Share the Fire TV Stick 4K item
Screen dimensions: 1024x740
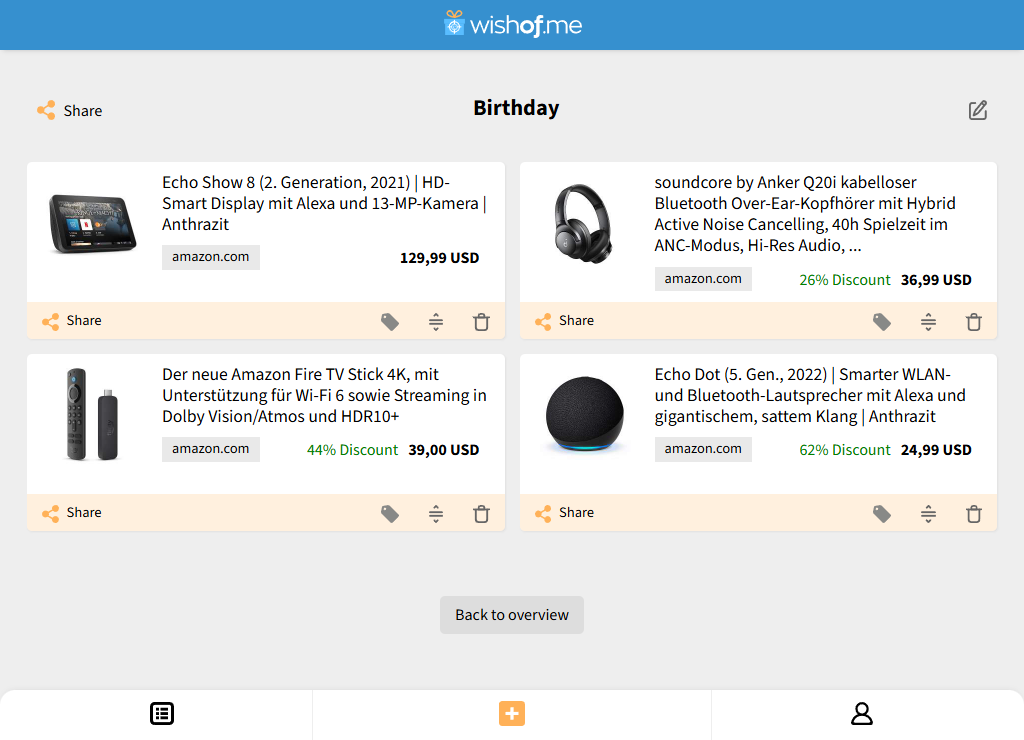tap(71, 513)
